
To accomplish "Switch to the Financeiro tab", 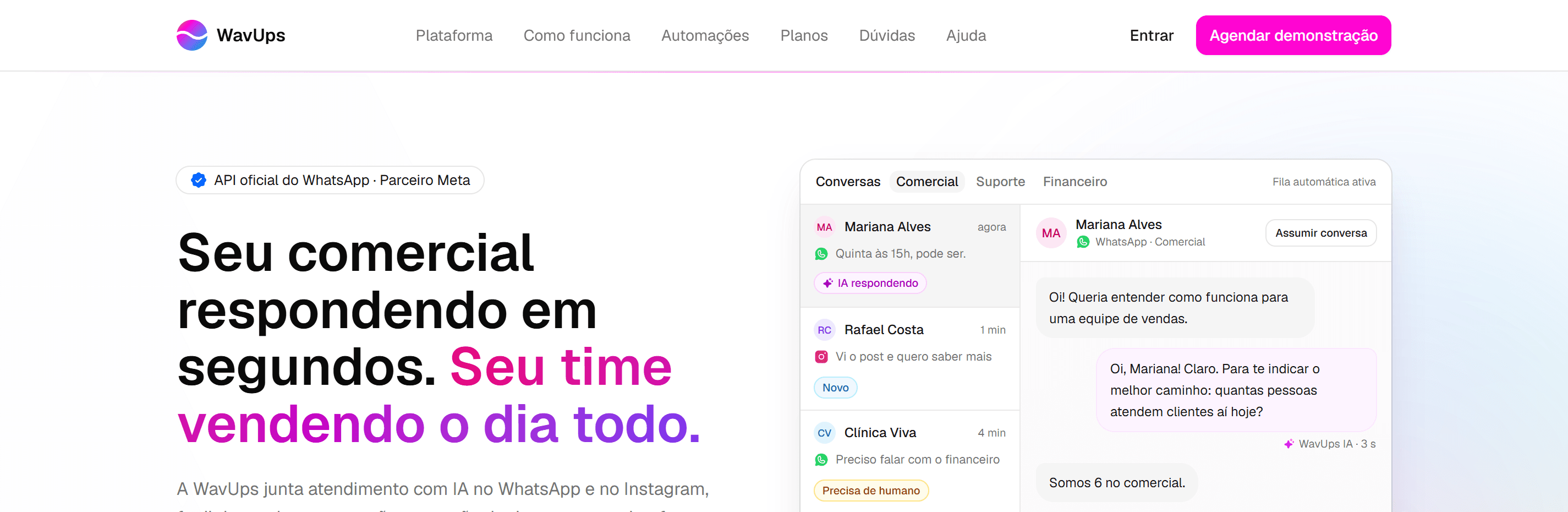I will 1074,182.
